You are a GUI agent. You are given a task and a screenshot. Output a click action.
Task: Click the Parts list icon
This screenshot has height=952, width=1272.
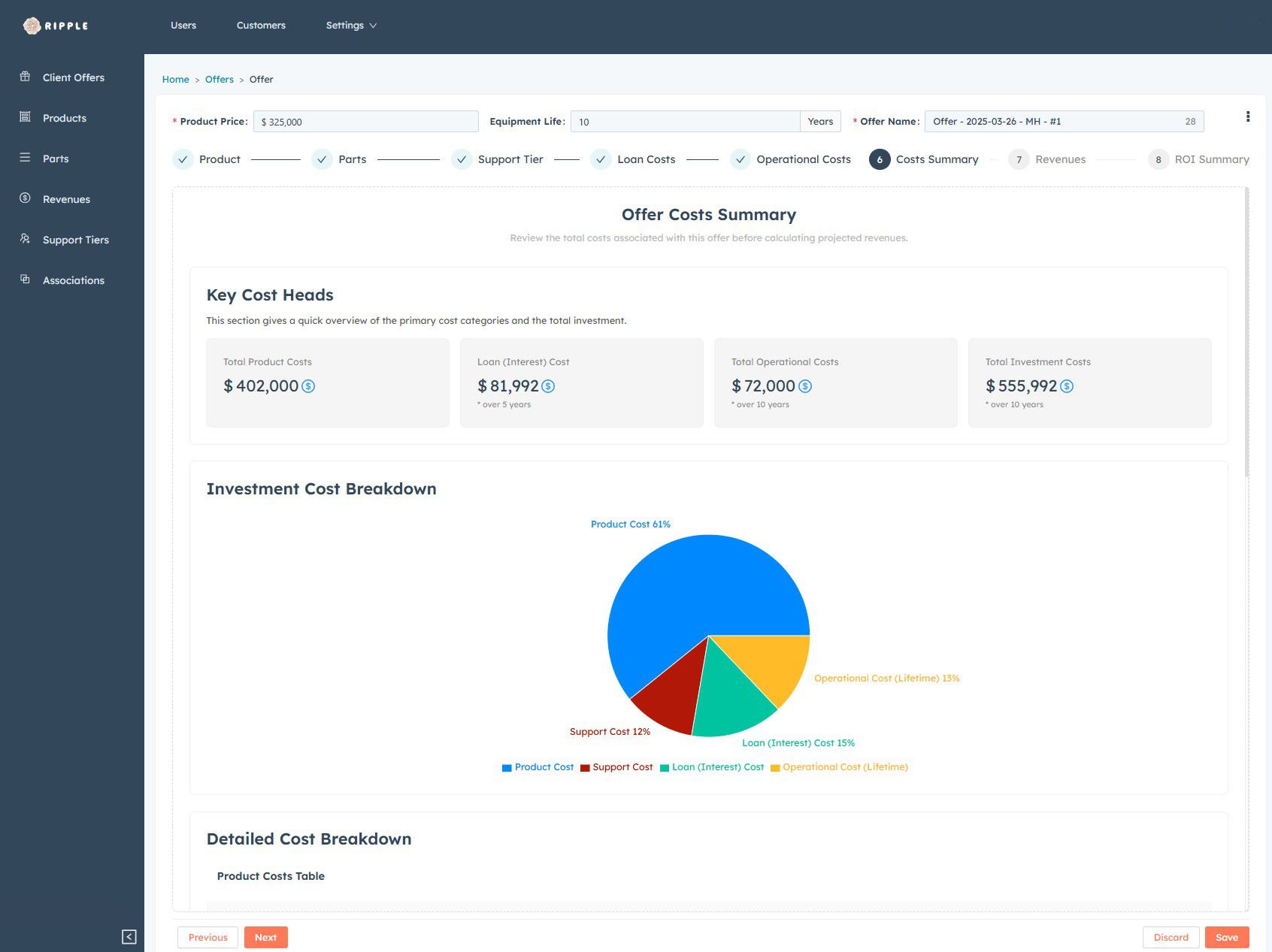click(x=25, y=158)
